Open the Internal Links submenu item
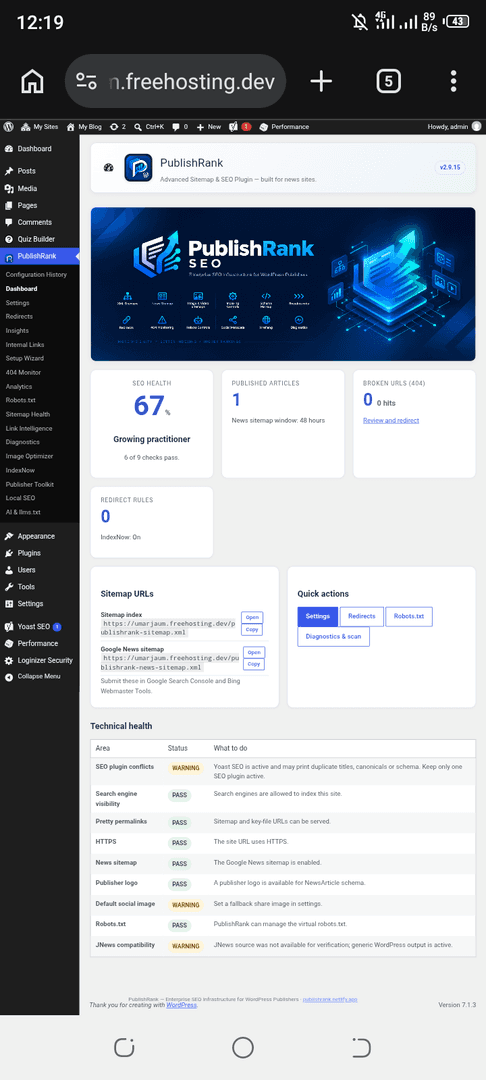486x1080 pixels. 25,344
